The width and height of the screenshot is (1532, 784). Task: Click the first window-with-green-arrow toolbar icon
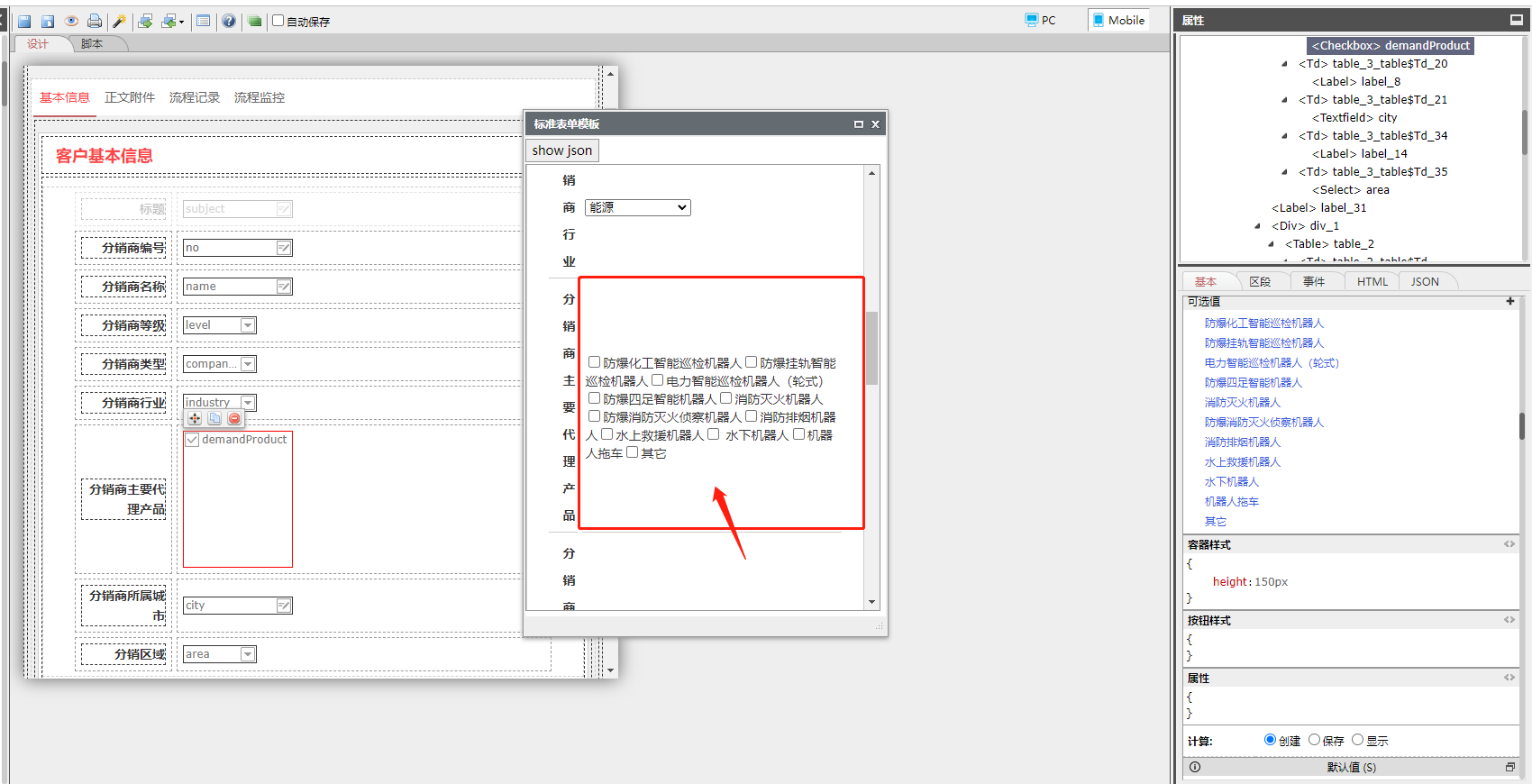(145, 21)
